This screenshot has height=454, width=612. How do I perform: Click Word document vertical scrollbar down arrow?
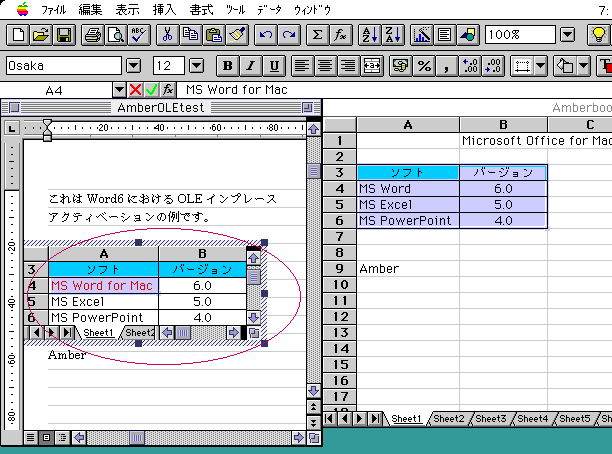coord(313,390)
